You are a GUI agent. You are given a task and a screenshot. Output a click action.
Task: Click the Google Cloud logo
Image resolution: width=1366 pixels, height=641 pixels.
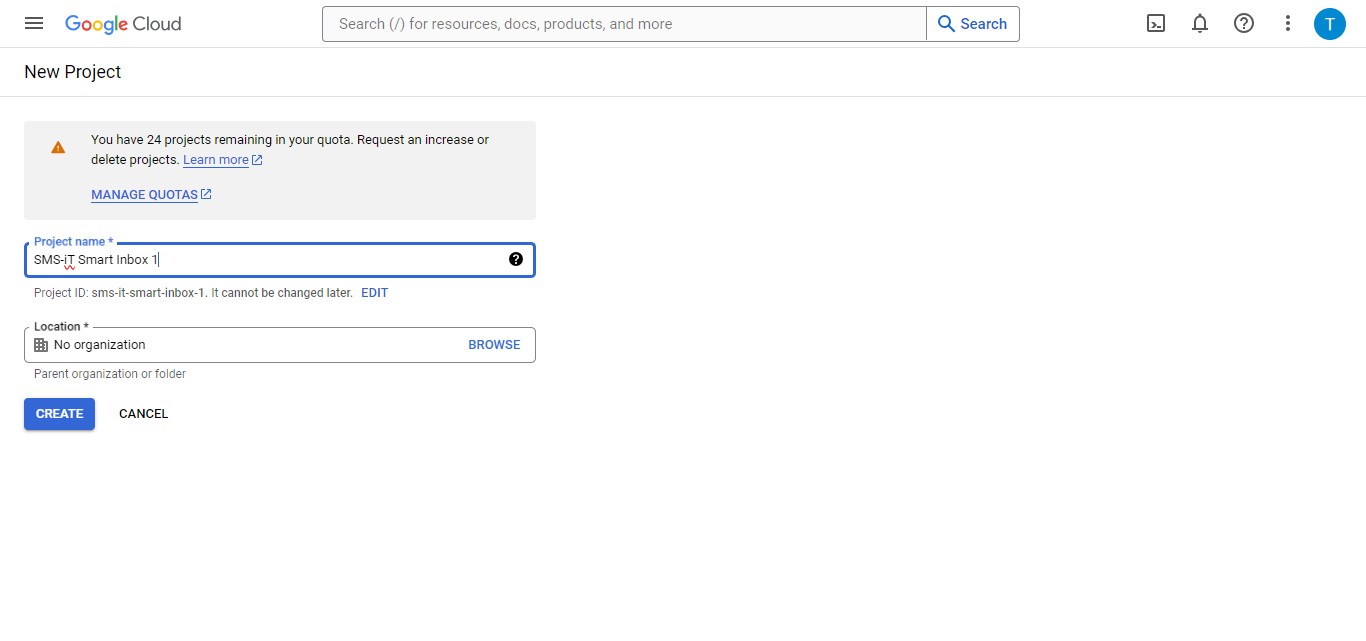(x=122, y=23)
